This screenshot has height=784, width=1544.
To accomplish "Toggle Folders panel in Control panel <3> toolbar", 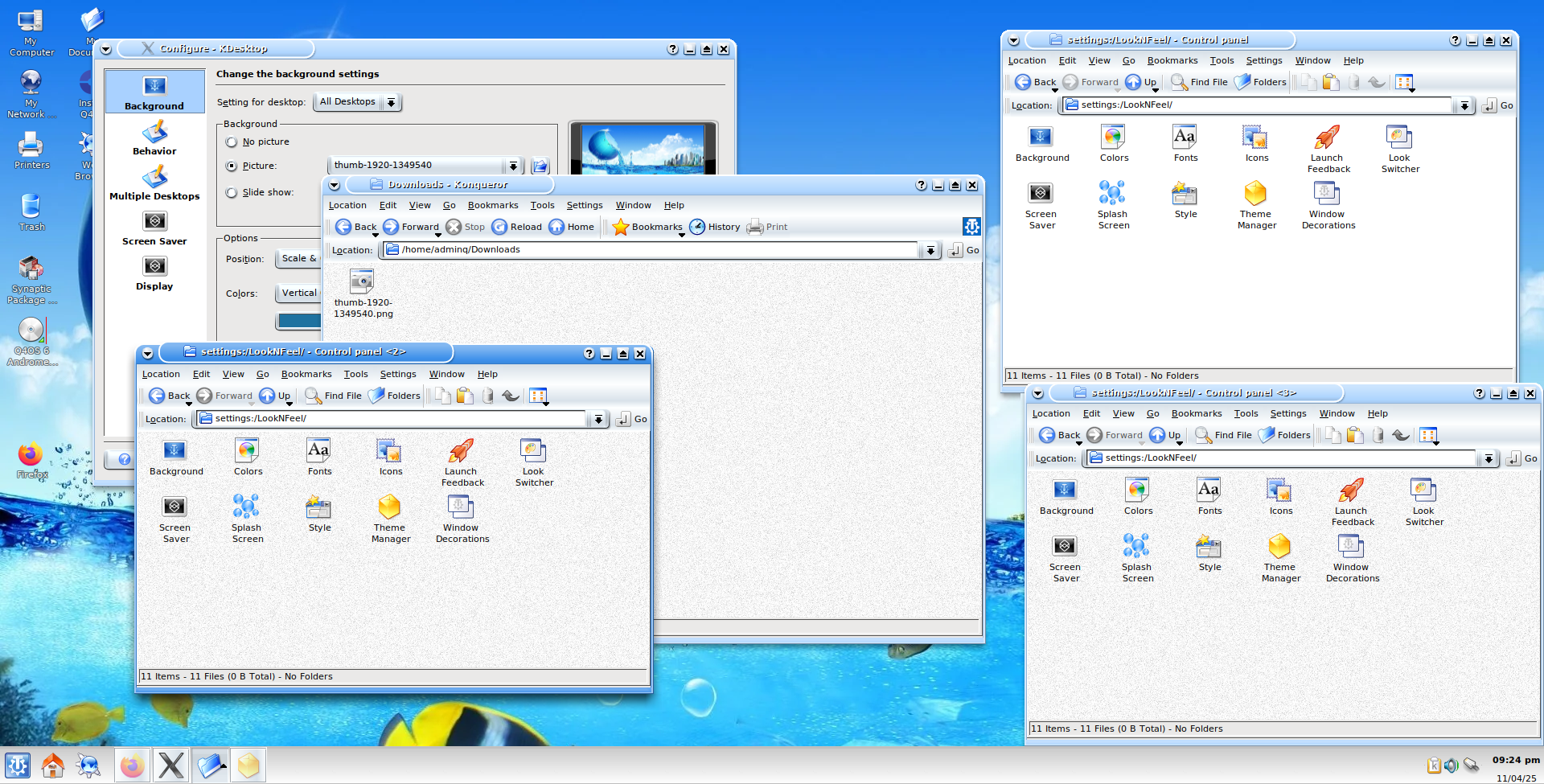I will coord(1284,435).
